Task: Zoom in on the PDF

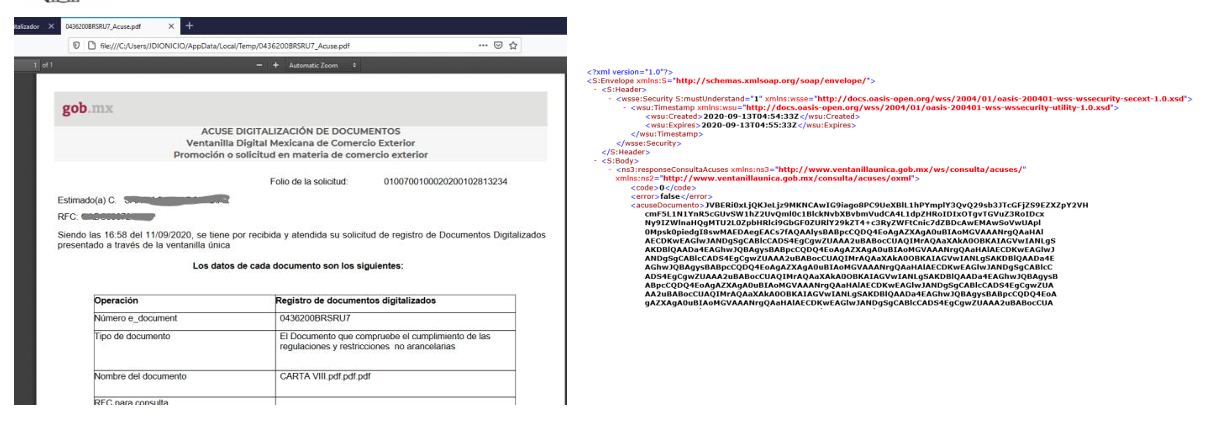Action: (x=276, y=65)
